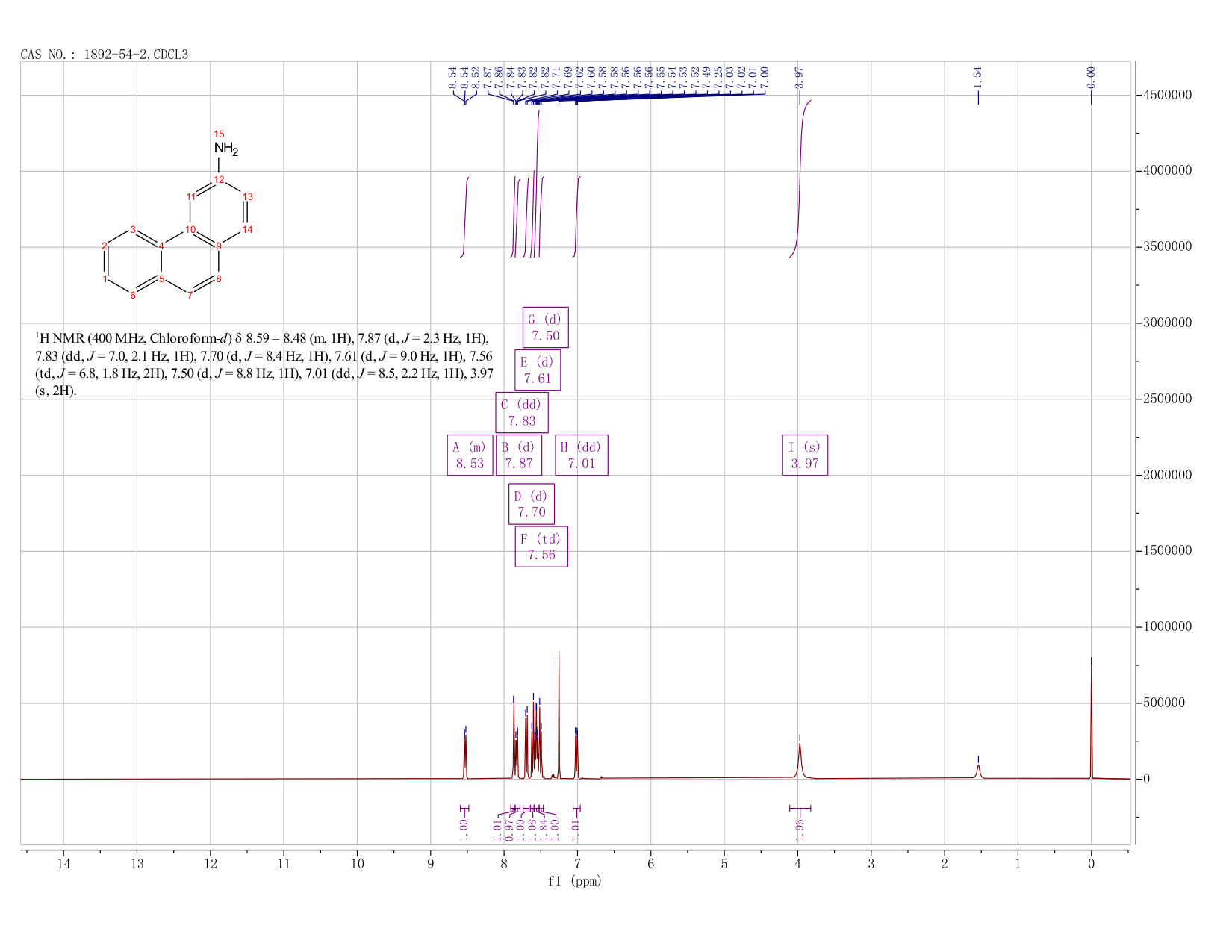
Task: Click the C (dd) 7.83 multiplet label
Action: coord(521,412)
